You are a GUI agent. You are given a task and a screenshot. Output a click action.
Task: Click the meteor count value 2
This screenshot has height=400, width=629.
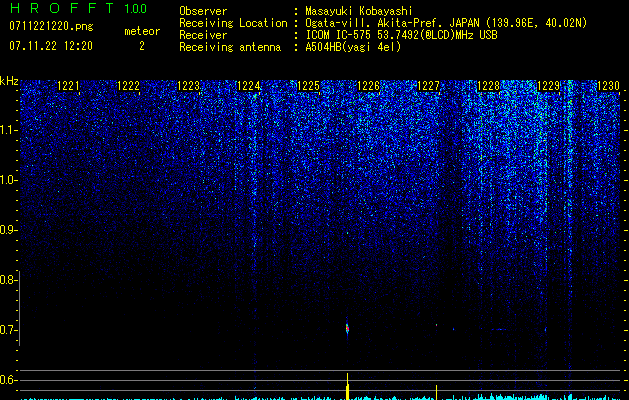(x=142, y=46)
